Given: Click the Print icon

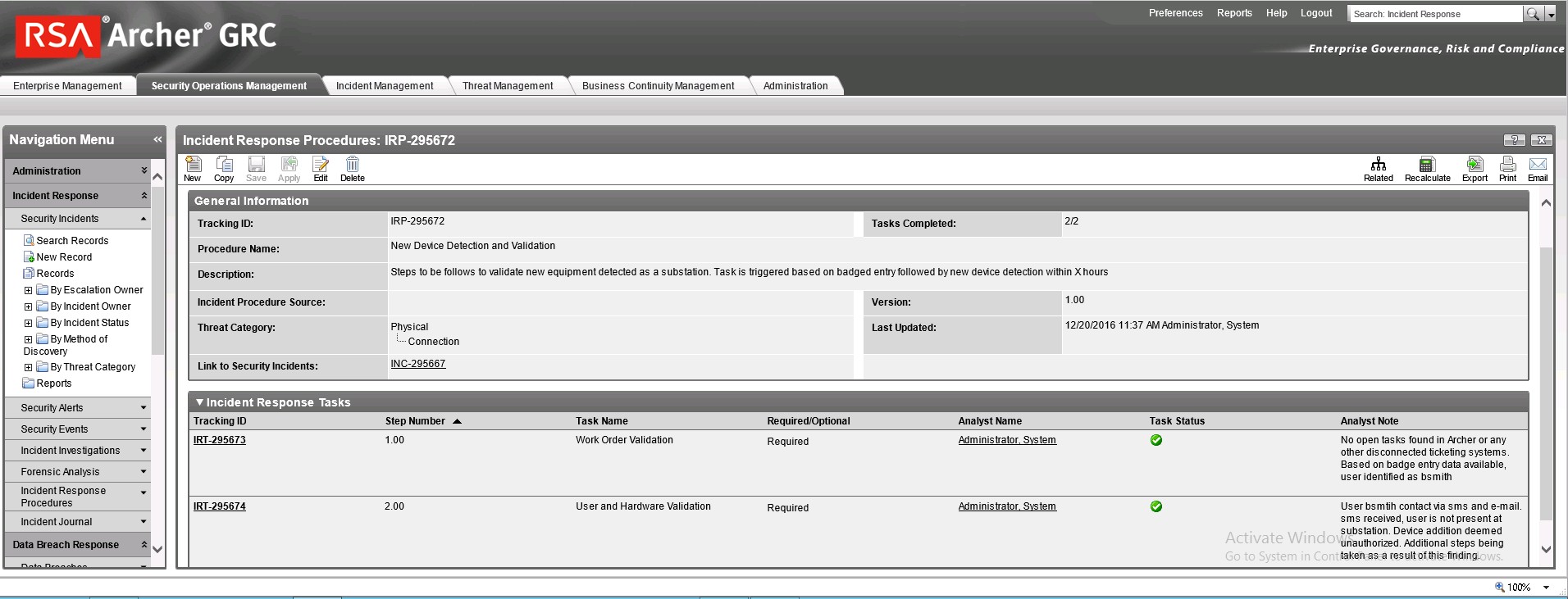Looking at the screenshot, I should [x=1507, y=169].
